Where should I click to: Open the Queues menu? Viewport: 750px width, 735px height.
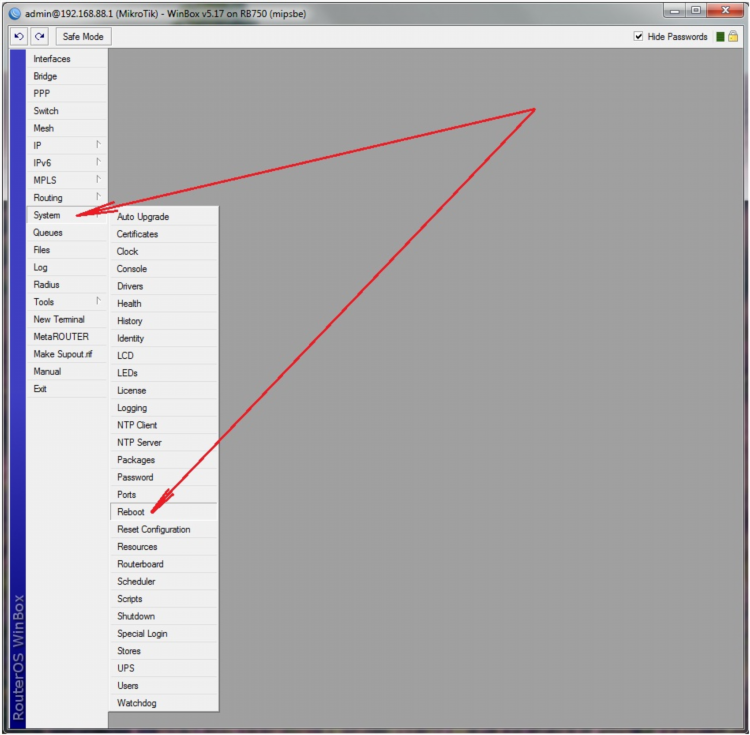(66, 232)
